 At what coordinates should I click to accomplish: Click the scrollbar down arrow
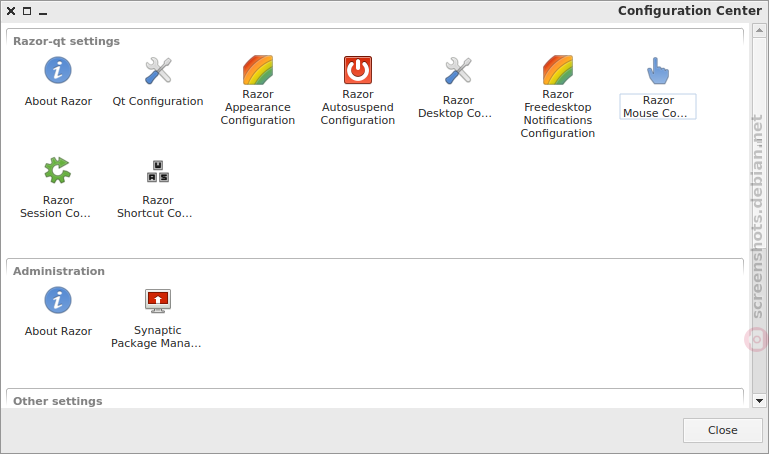pyautogui.click(x=759, y=401)
